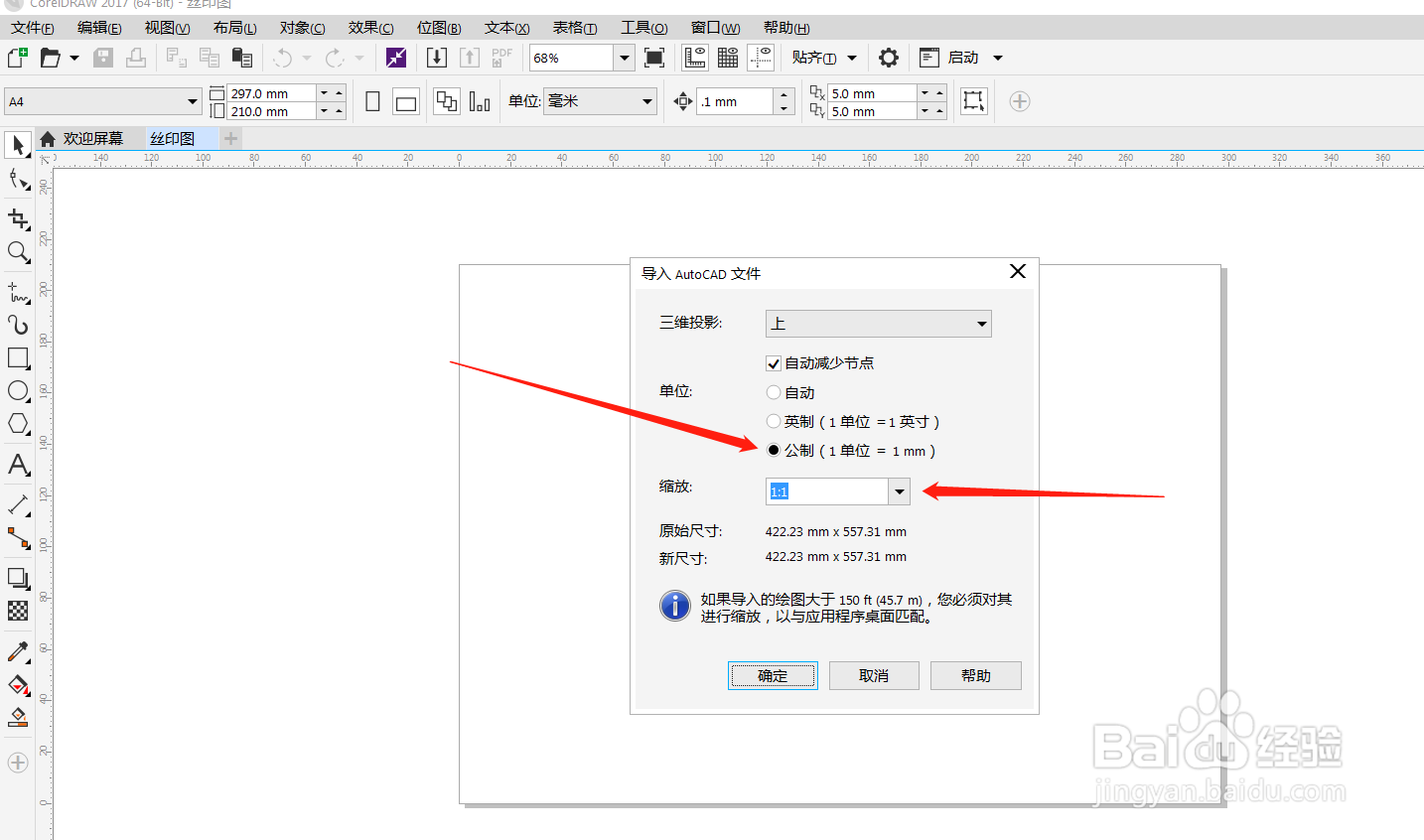
Task: Close the 导入 AutoCAD 文件 dialog
Action: [1018, 271]
